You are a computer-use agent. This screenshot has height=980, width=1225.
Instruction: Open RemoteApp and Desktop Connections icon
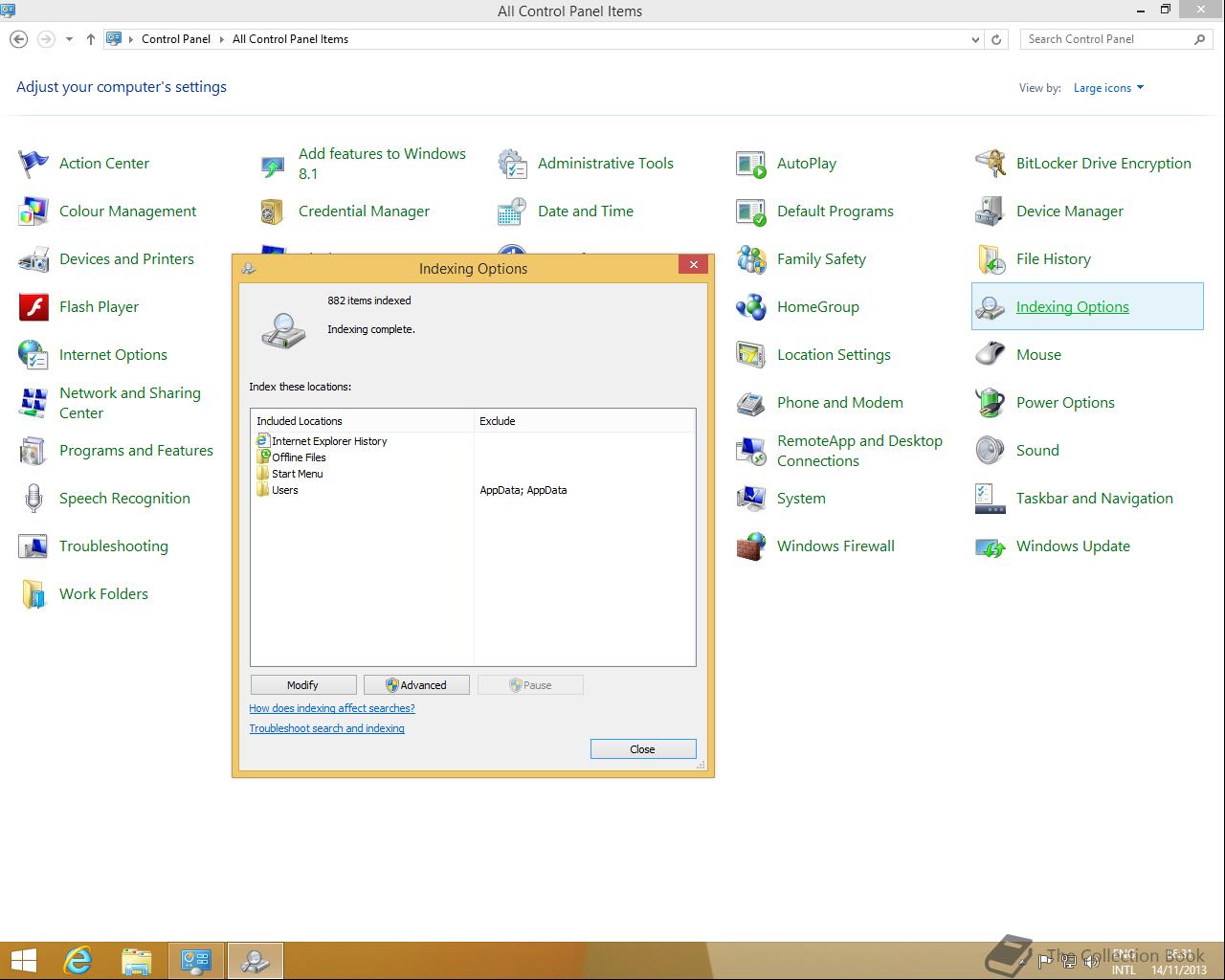pos(751,451)
